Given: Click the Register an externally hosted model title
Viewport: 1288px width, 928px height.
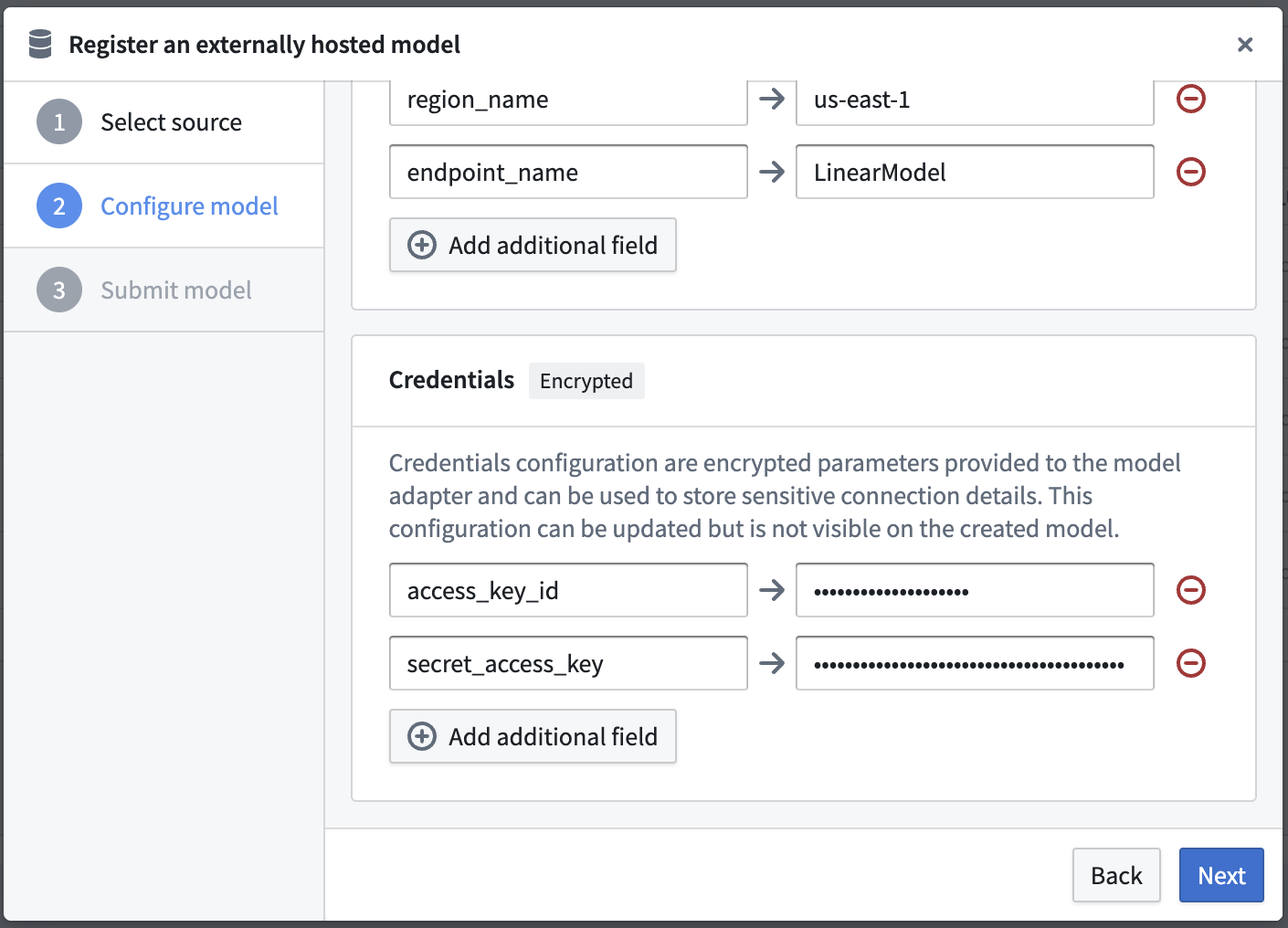Looking at the screenshot, I should (264, 45).
